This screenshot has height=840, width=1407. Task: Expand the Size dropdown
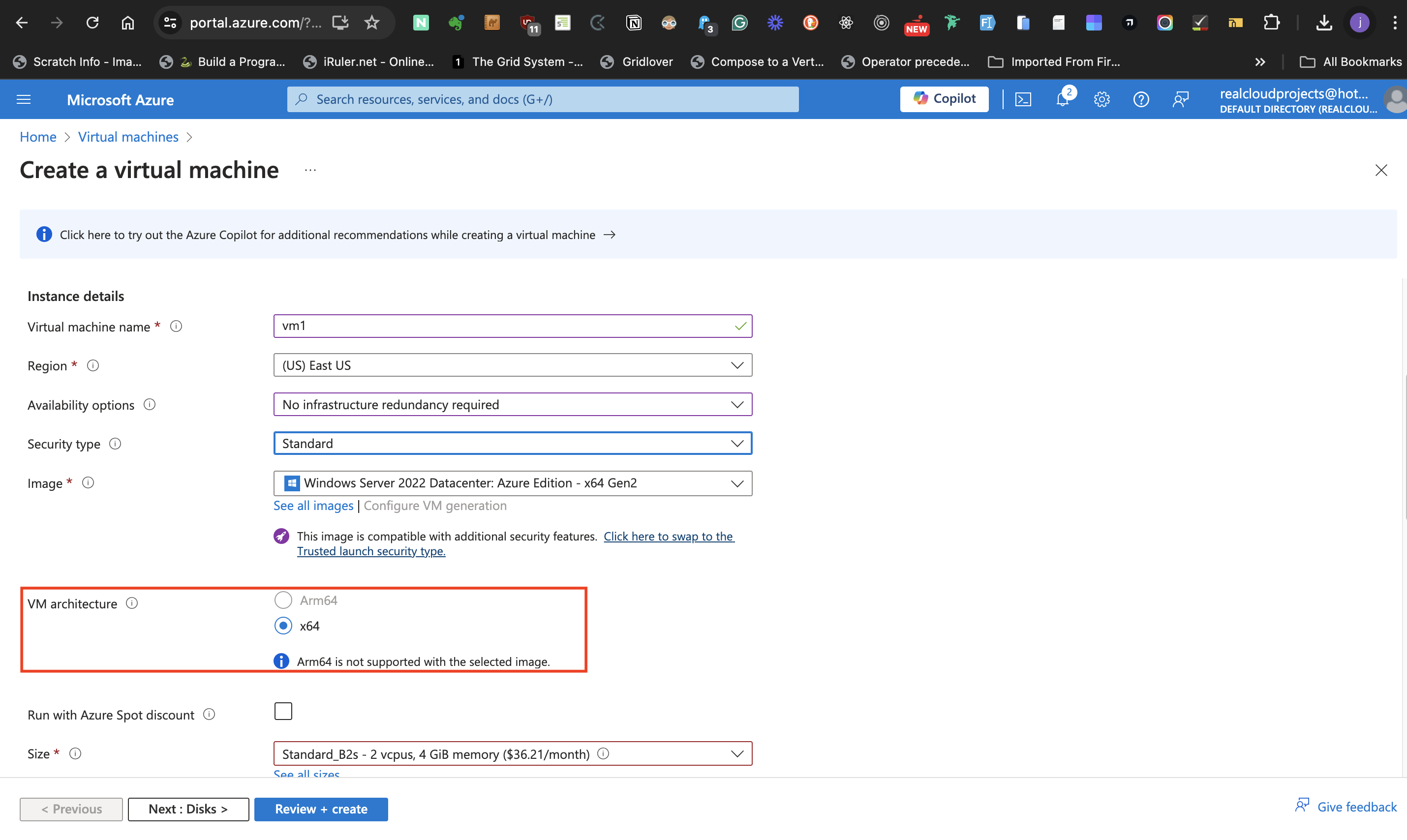click(512, 753)
